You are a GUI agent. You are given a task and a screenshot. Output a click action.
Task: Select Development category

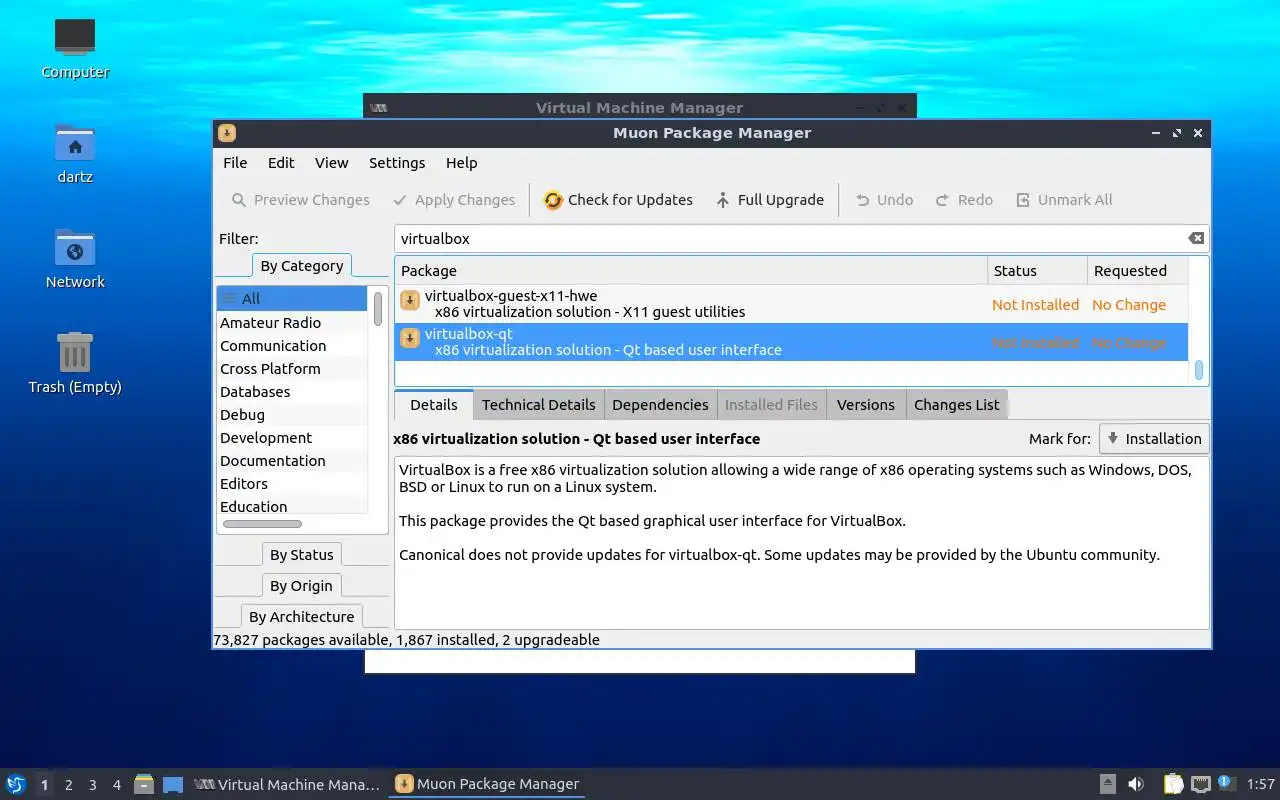click(292, 438)
